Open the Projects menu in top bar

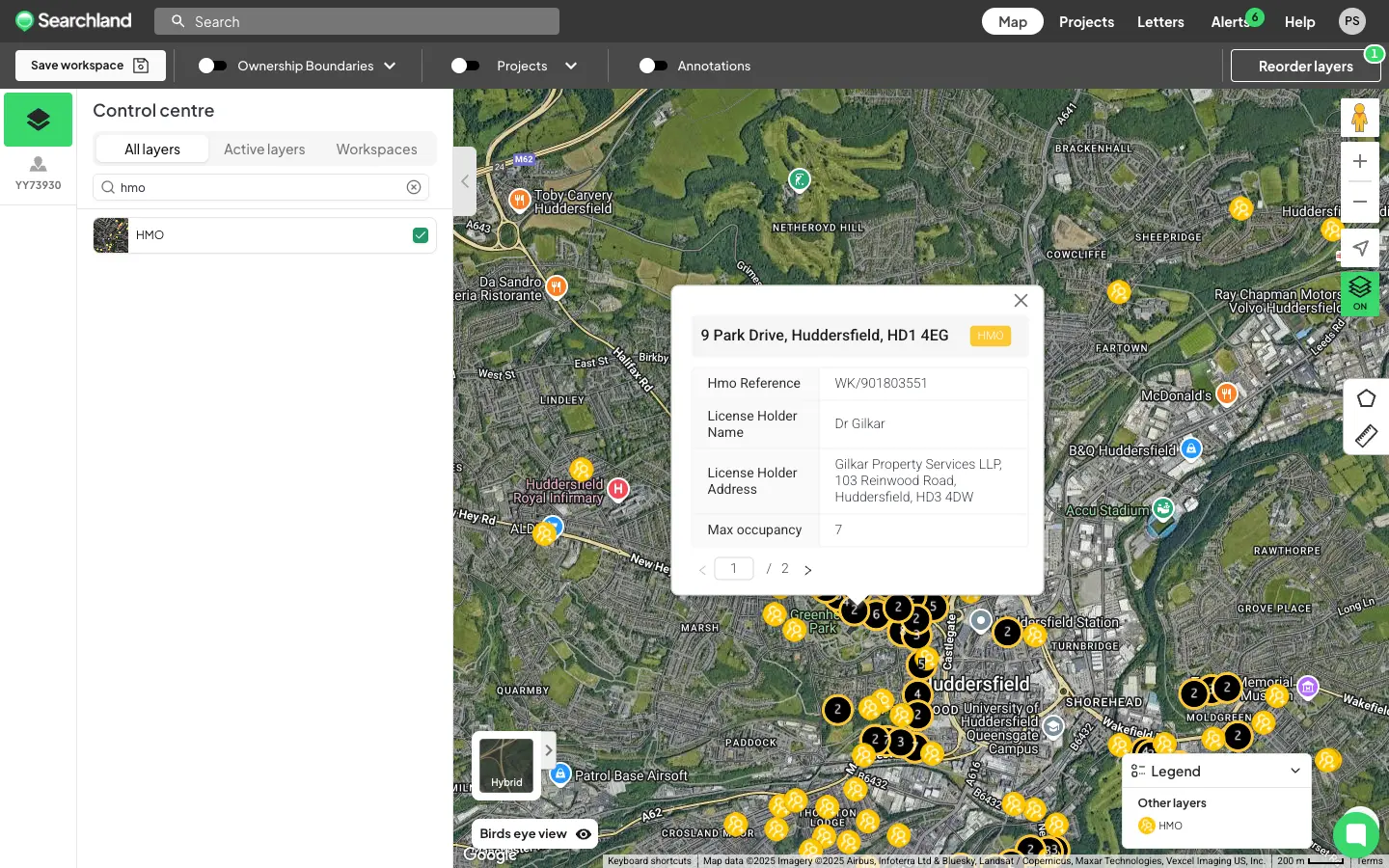(1086, 21)
